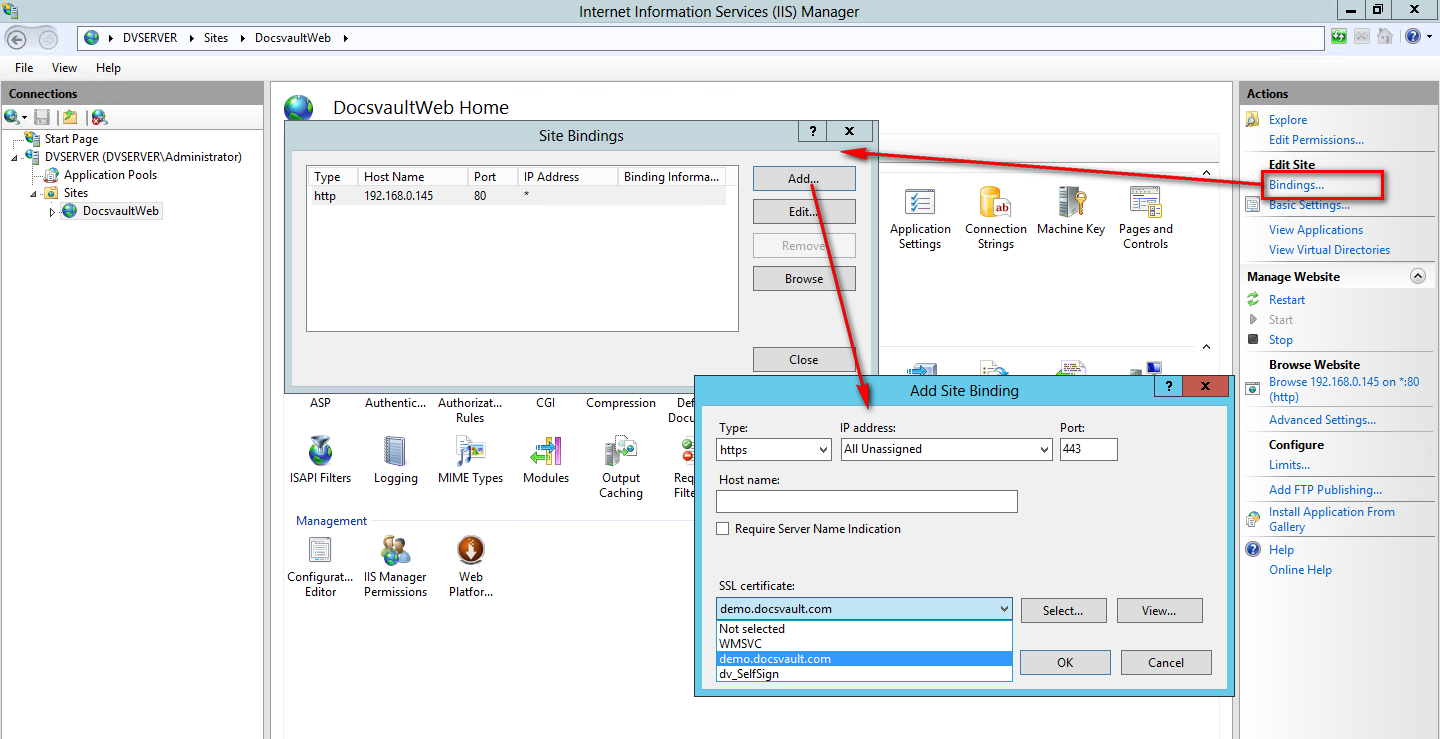Open the ISAPI Filters feature icon
Image resolution: width=1440 pixels, height=739 pixels.
pyautogui.click(x=320, y=453)
